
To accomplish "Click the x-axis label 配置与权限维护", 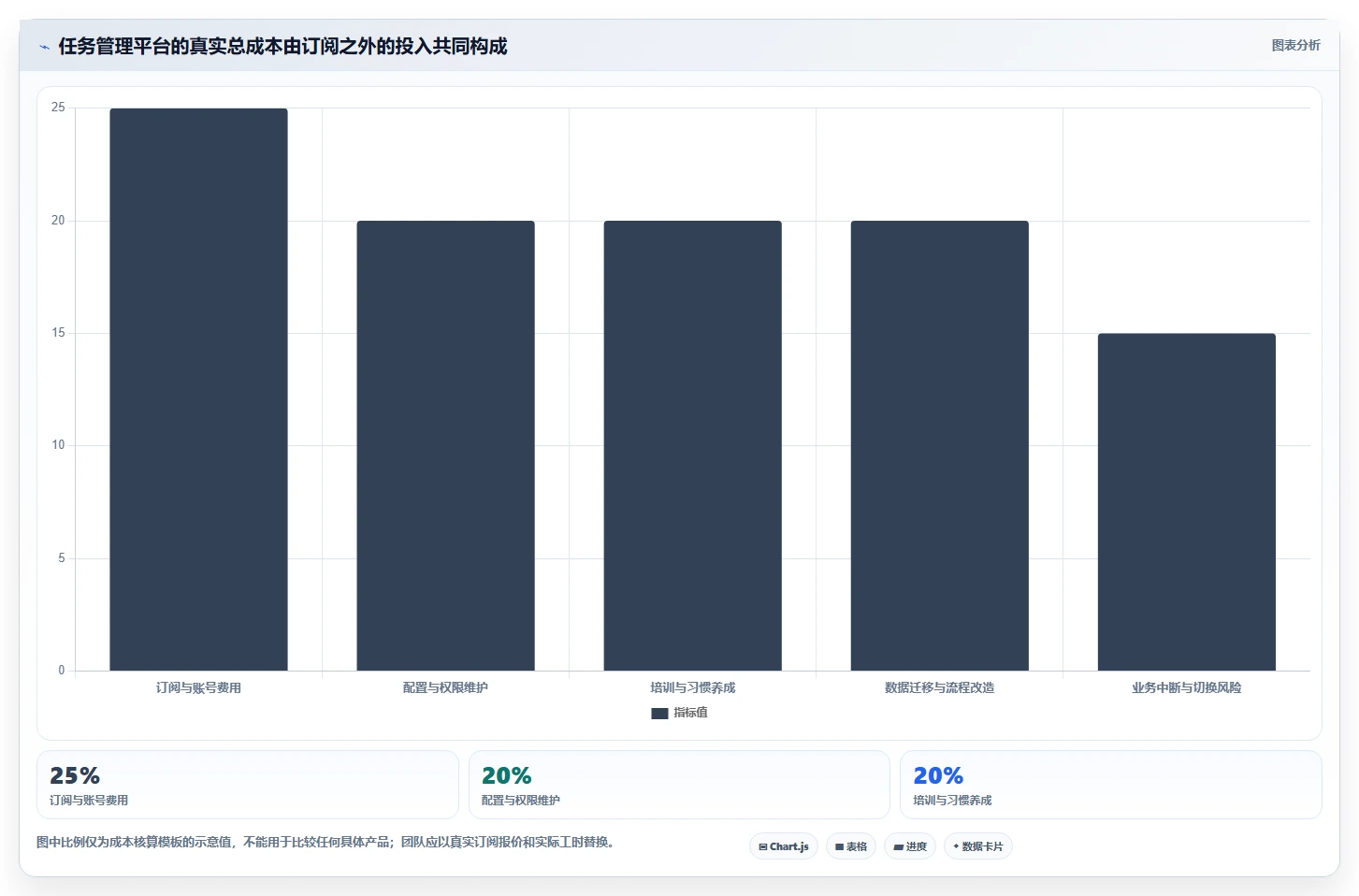I will (445, 687).
